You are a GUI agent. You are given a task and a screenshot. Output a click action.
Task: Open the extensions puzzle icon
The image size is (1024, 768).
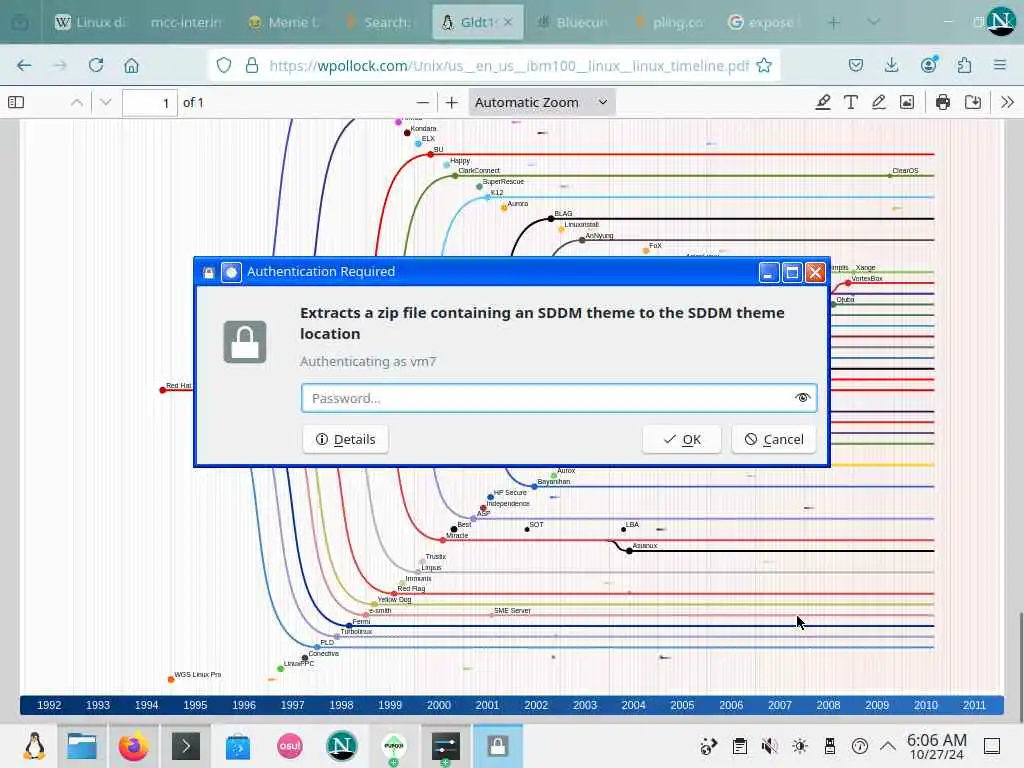pos(964,65)
